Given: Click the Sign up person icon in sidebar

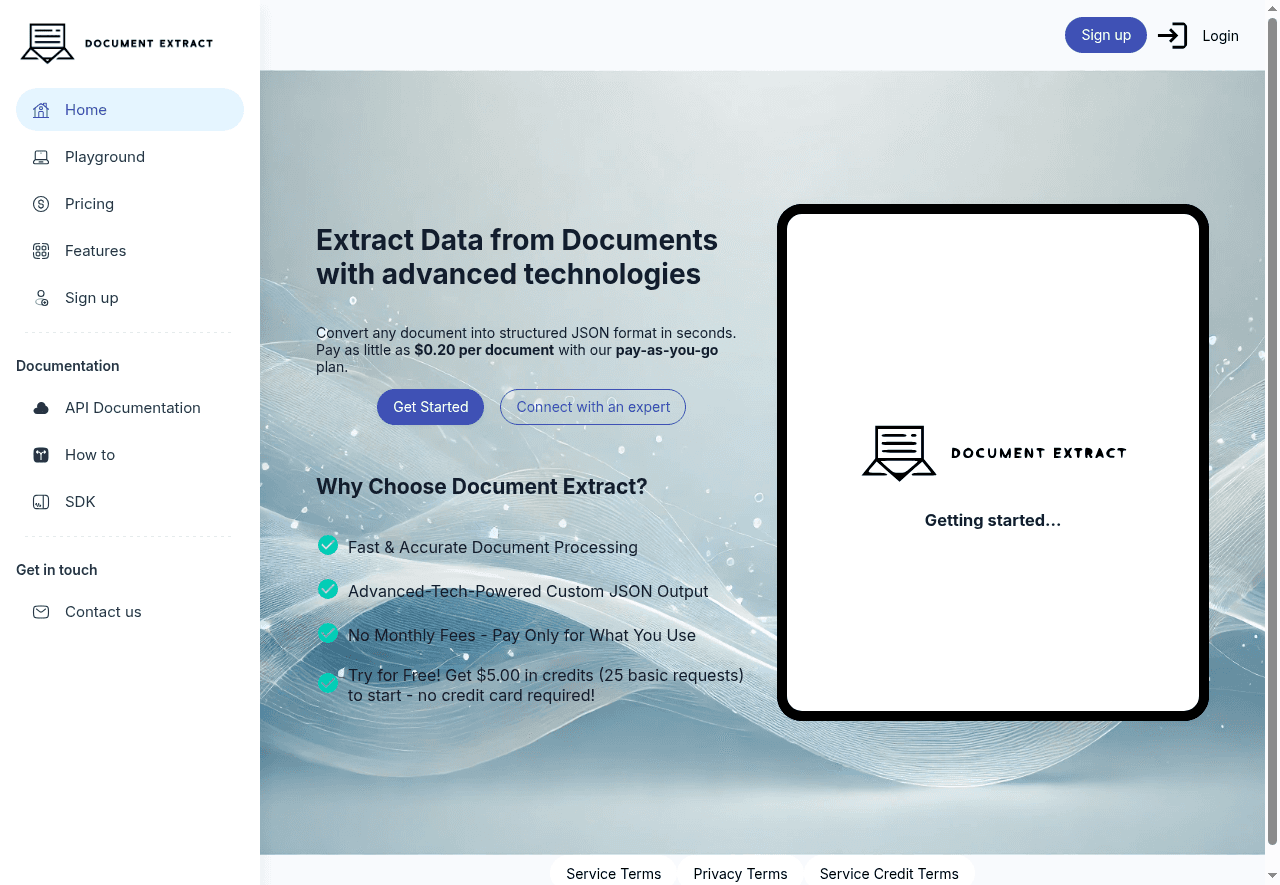Looking at the screenshot, I should (40, 298).
